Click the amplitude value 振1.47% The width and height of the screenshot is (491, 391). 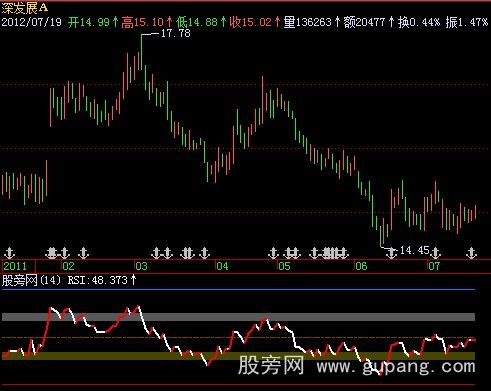[x=467, y=22]
